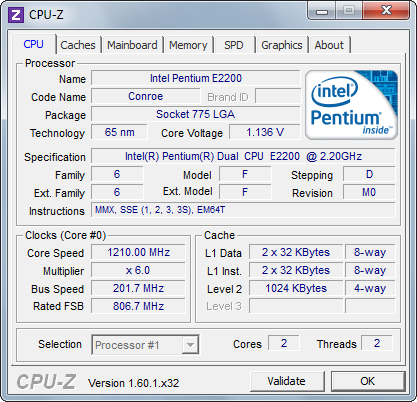Open the About tab
Screen dimensions: 417x402
point(329,45)
